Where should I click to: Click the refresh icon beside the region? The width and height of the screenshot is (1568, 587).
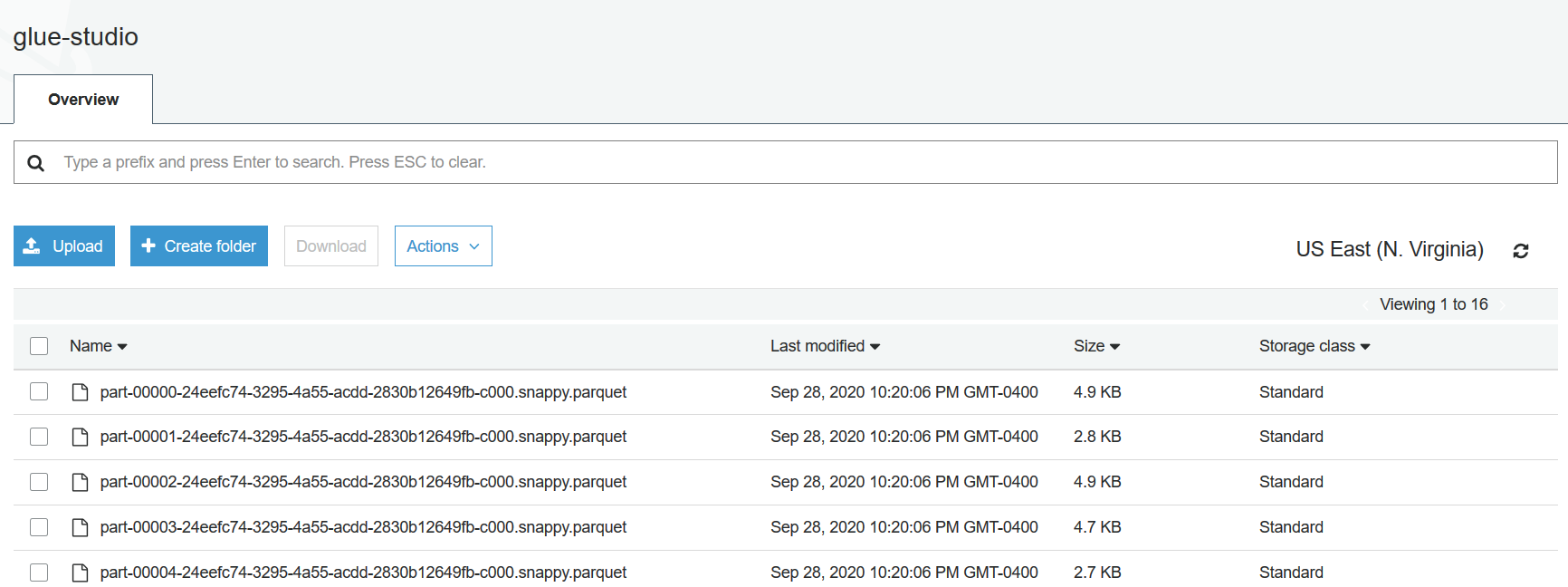click(1521, 251)
